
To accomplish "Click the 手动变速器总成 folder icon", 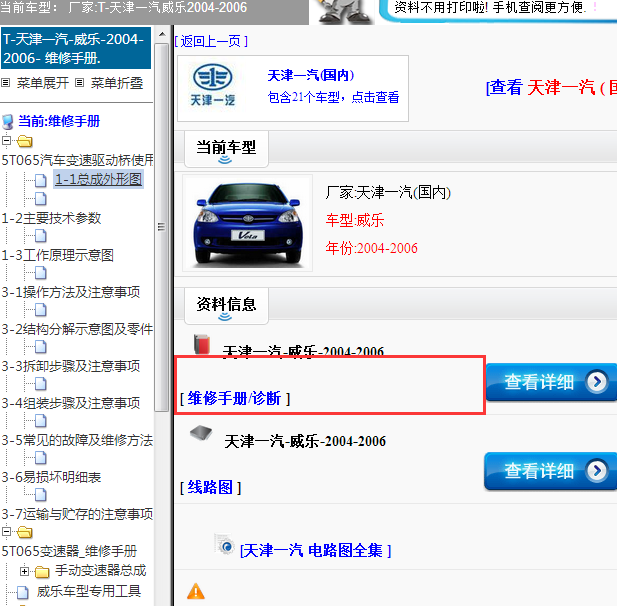I will [x=42, y=572].
